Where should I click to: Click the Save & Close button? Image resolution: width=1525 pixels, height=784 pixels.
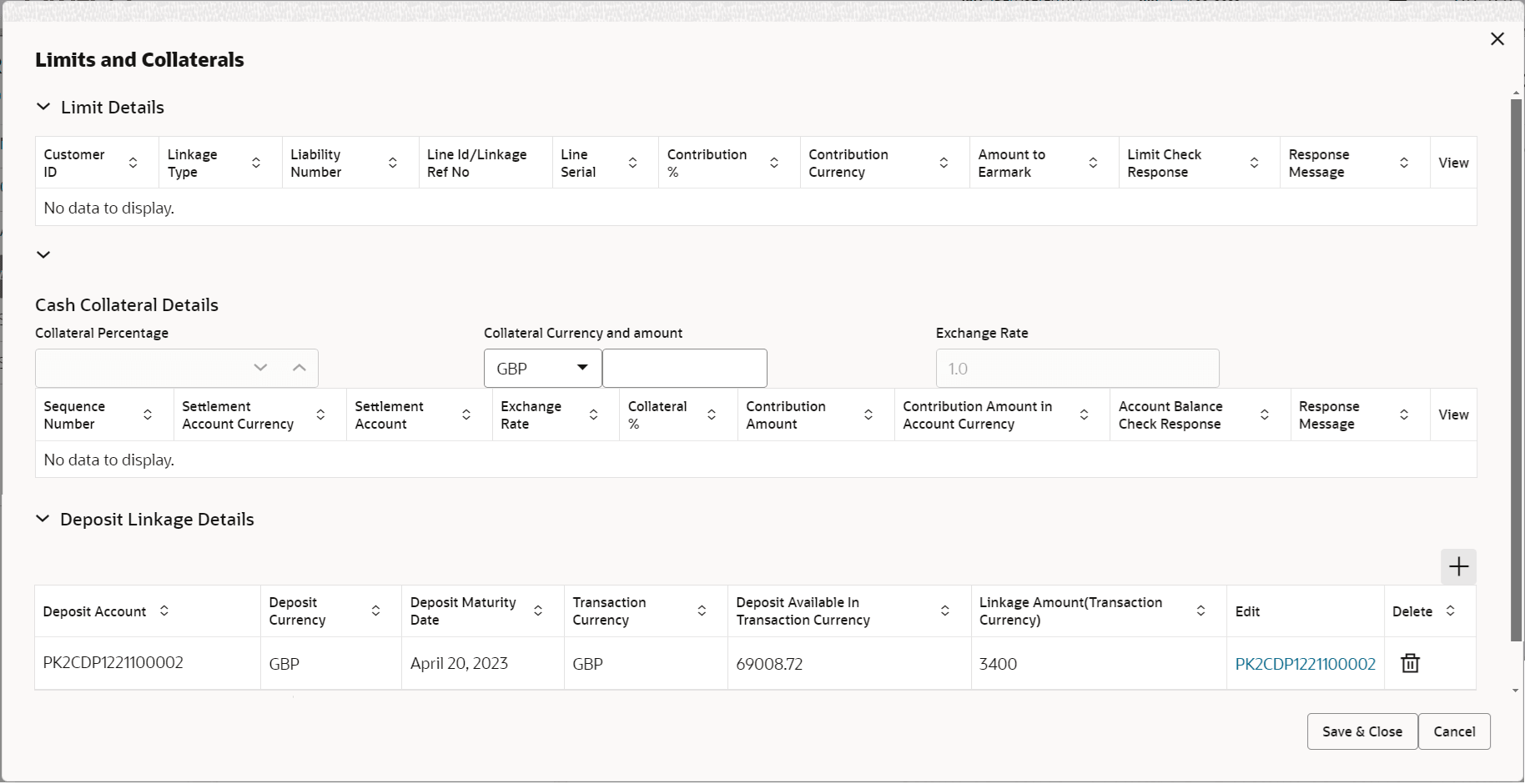[1361, 731]
